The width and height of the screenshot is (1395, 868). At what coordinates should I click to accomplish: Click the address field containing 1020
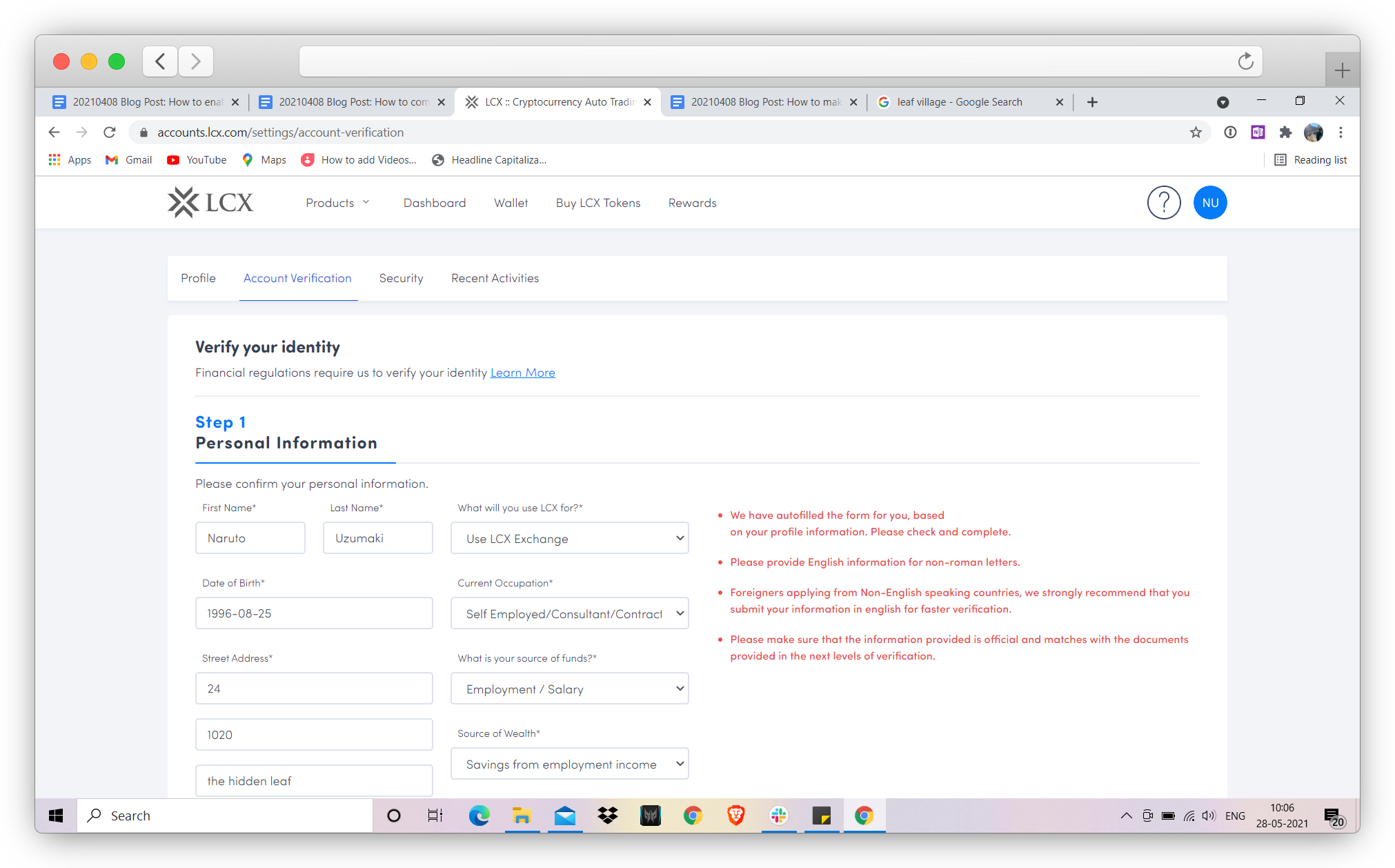(314, 735)
